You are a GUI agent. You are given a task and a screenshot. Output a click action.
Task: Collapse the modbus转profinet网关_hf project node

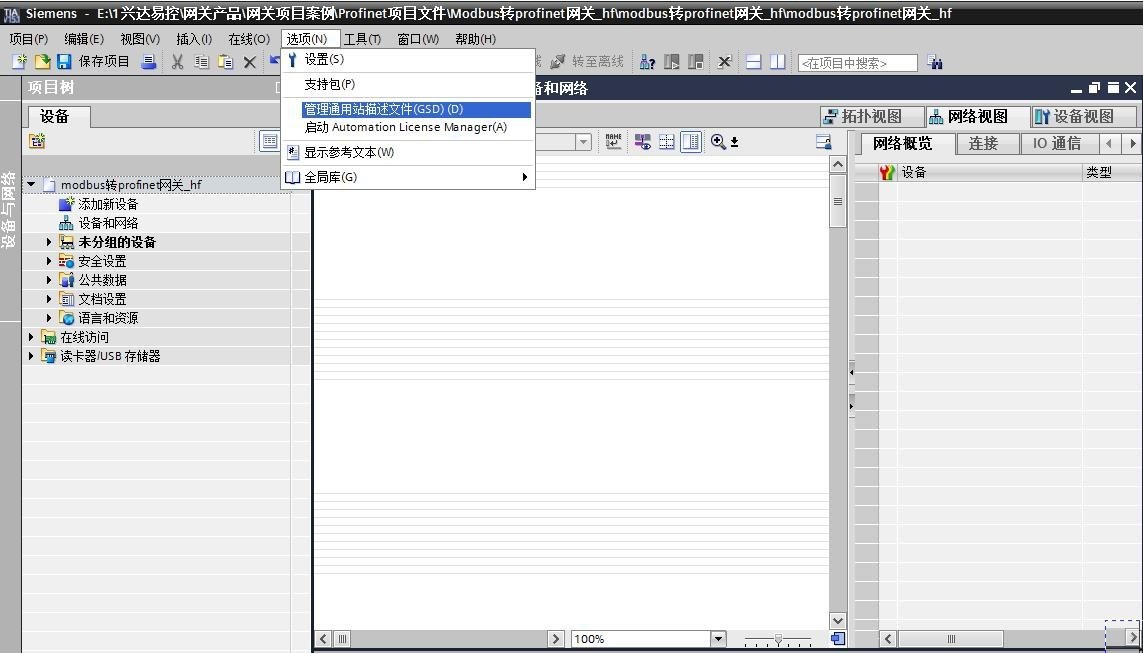31,185
